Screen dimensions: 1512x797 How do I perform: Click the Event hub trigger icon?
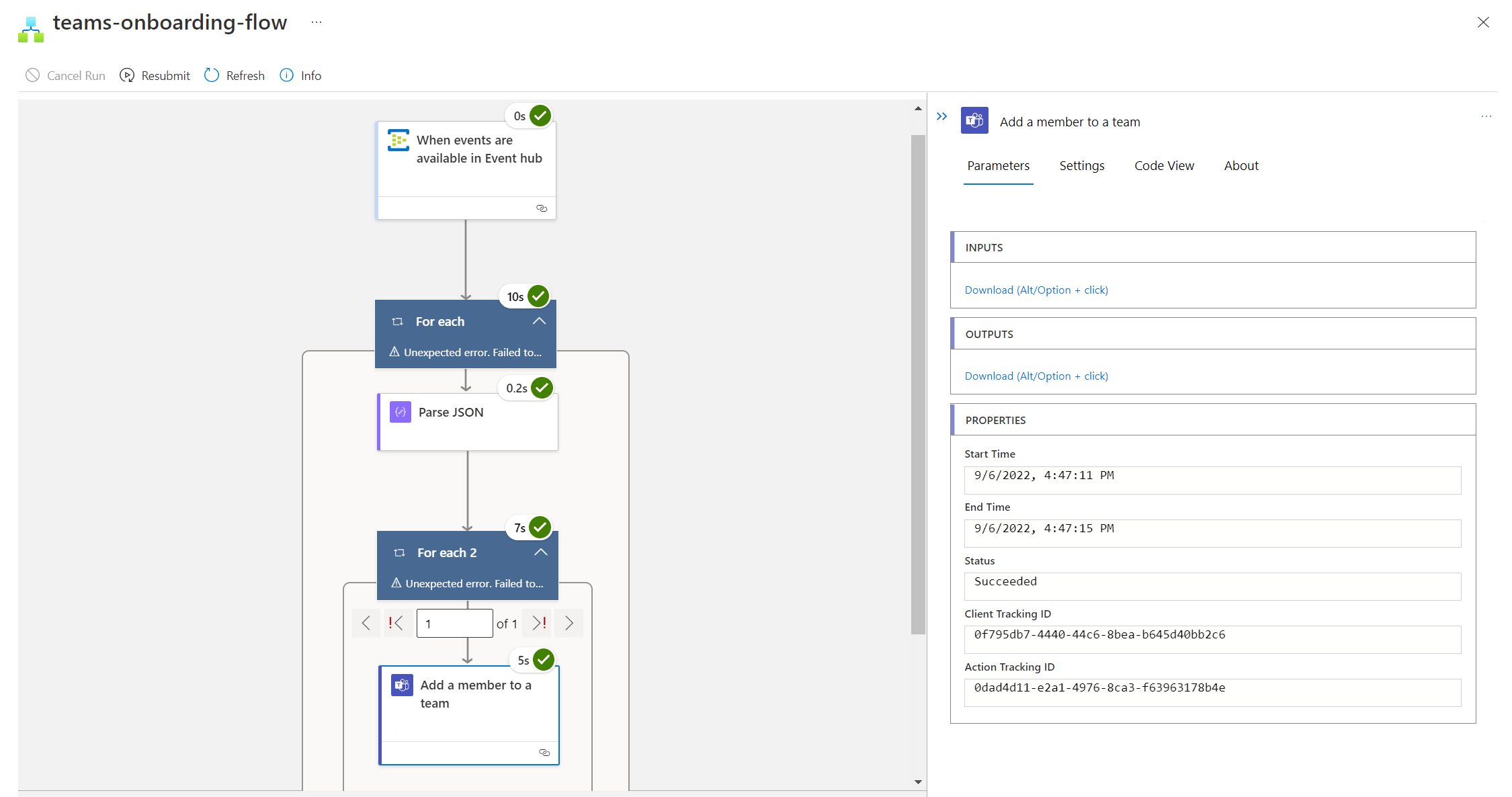tap(398, 140)
